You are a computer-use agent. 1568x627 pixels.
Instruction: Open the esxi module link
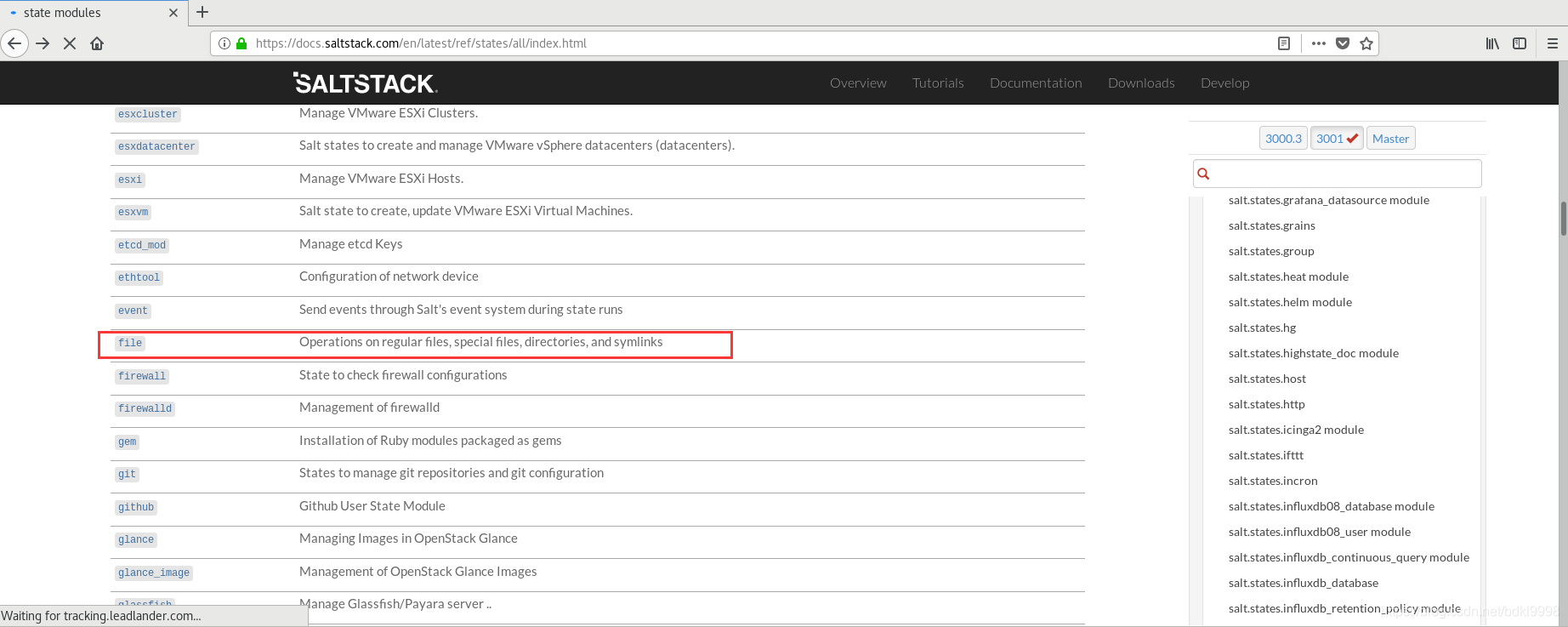130,180
